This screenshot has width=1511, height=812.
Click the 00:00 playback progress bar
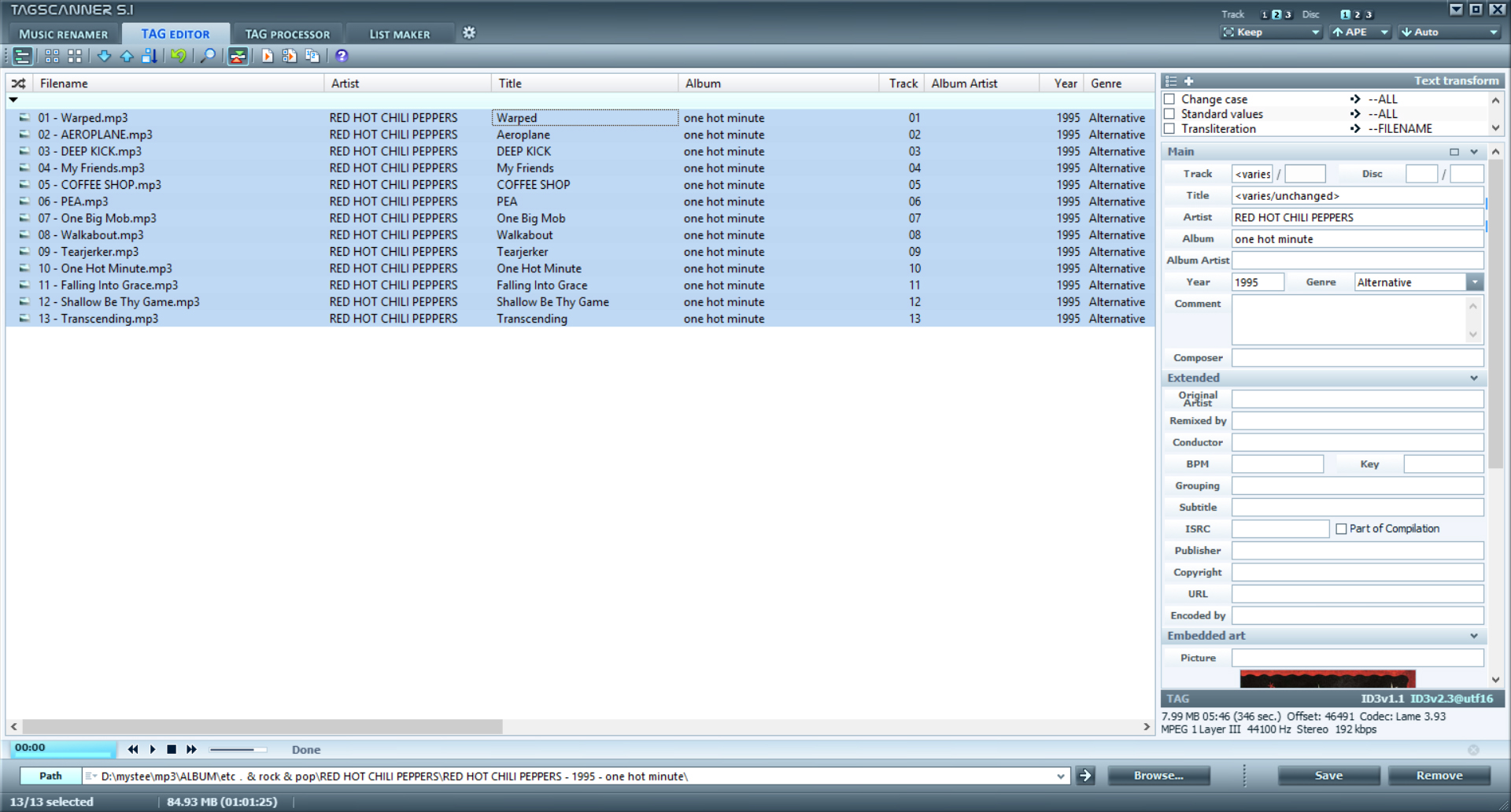point(64,748)
